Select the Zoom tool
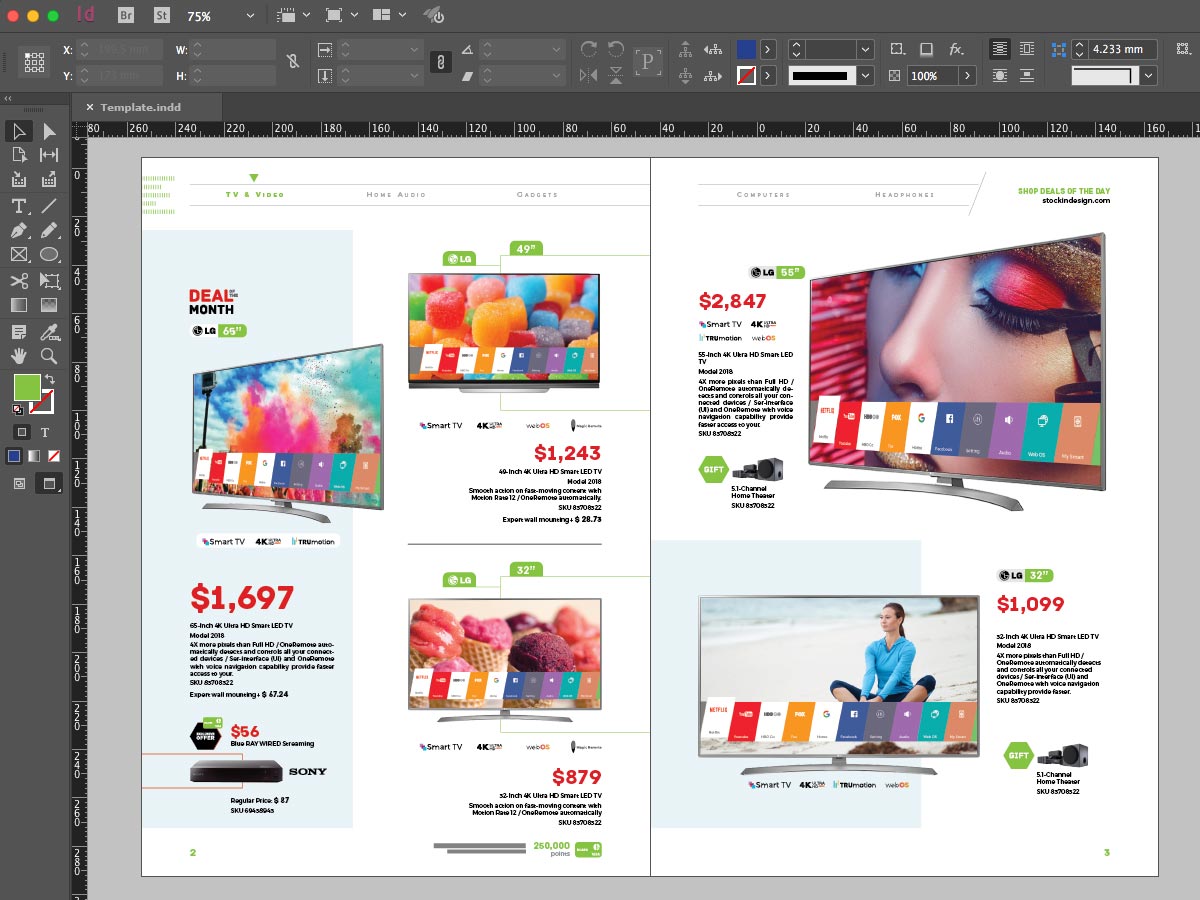The width and height of the screenshot is (1200, 900). pos(49,355)
